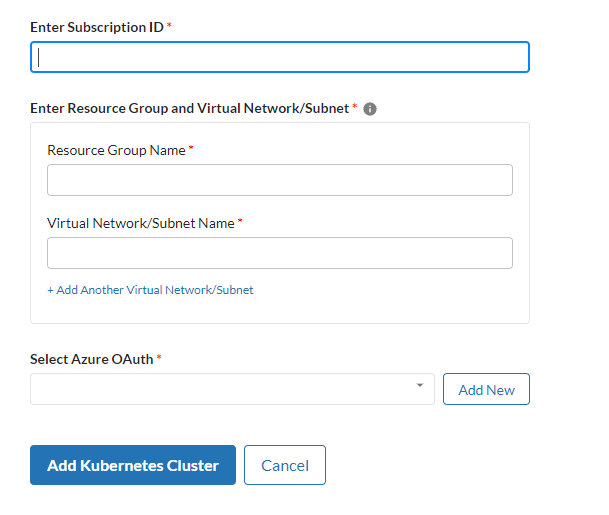Click the Enter Resource Group and Virtual Network/Subnet heading
Screen dimensions: 609x515
(190, 108)
